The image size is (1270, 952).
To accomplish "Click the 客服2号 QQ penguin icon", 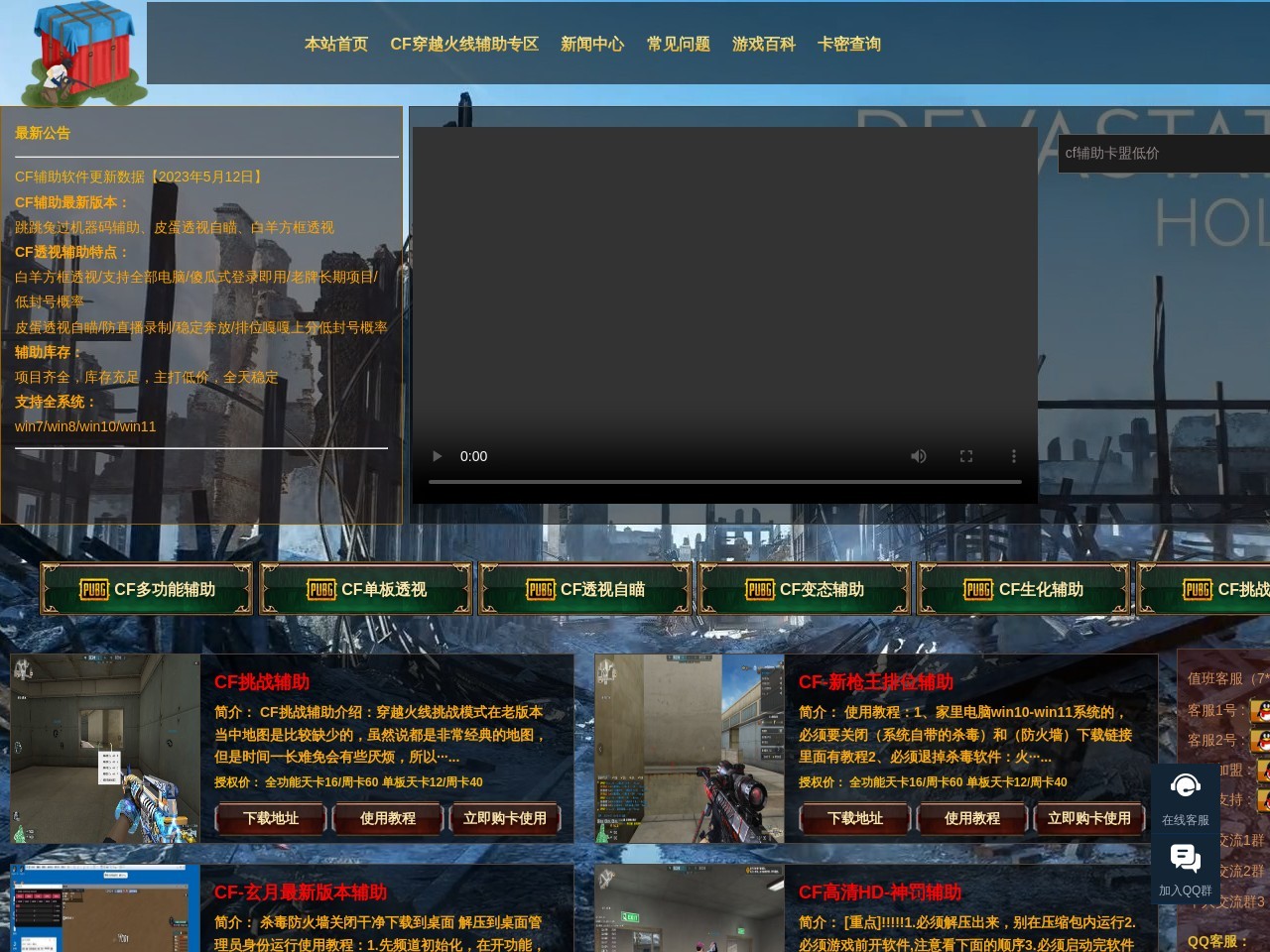I will tap(1260, 741).
